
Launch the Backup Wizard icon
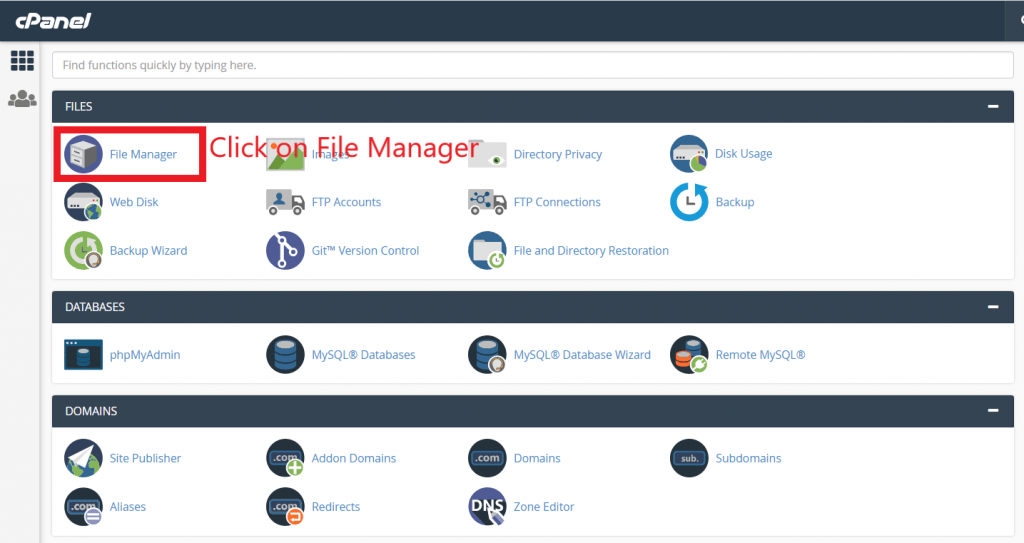click(x=84, y=250)
